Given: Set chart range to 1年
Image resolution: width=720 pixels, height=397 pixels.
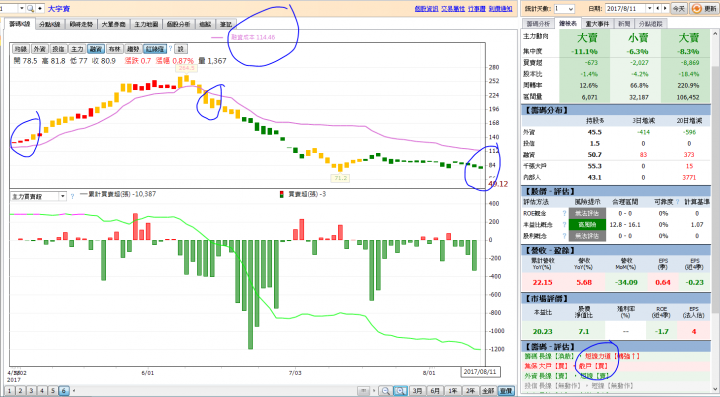Looking at the screenshot, I should coord(453,391).
